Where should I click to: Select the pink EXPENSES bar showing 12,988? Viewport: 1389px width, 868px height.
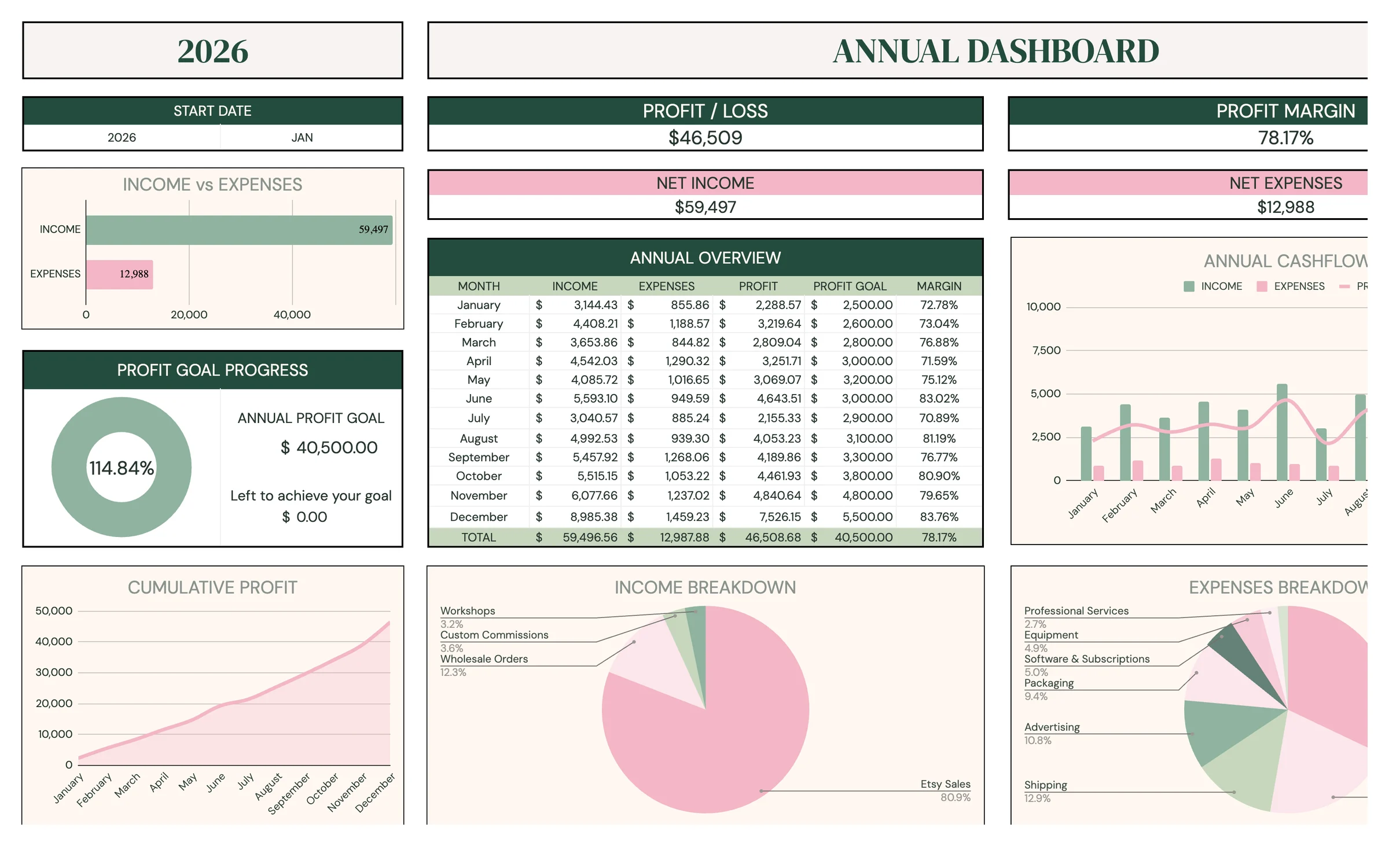point(119,274)
